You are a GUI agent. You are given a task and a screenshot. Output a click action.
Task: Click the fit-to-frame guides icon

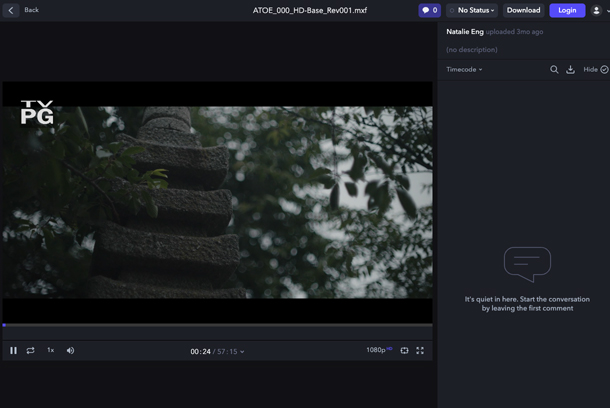[x=405, y=350]
